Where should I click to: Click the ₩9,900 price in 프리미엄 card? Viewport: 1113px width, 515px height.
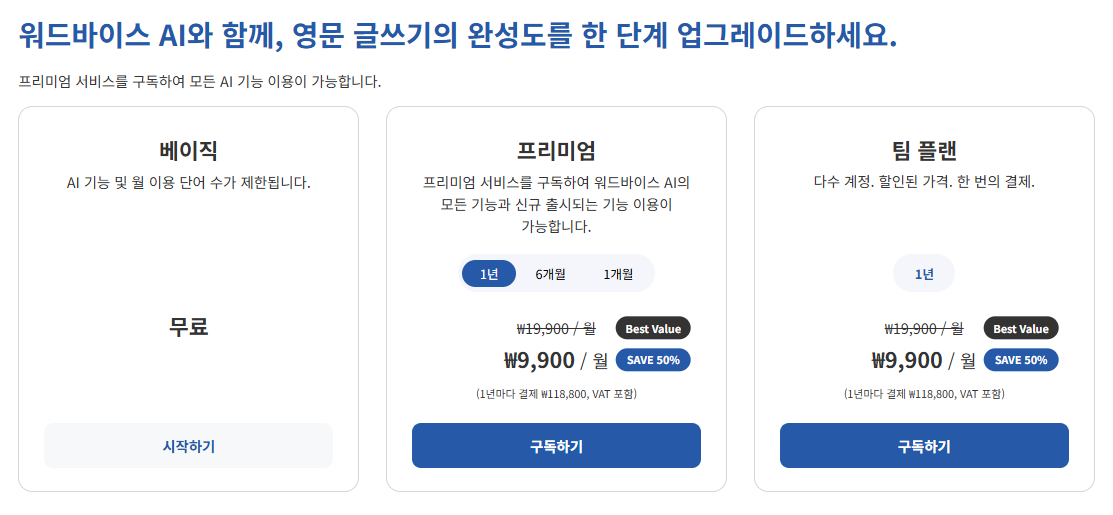tap(539, 360)
